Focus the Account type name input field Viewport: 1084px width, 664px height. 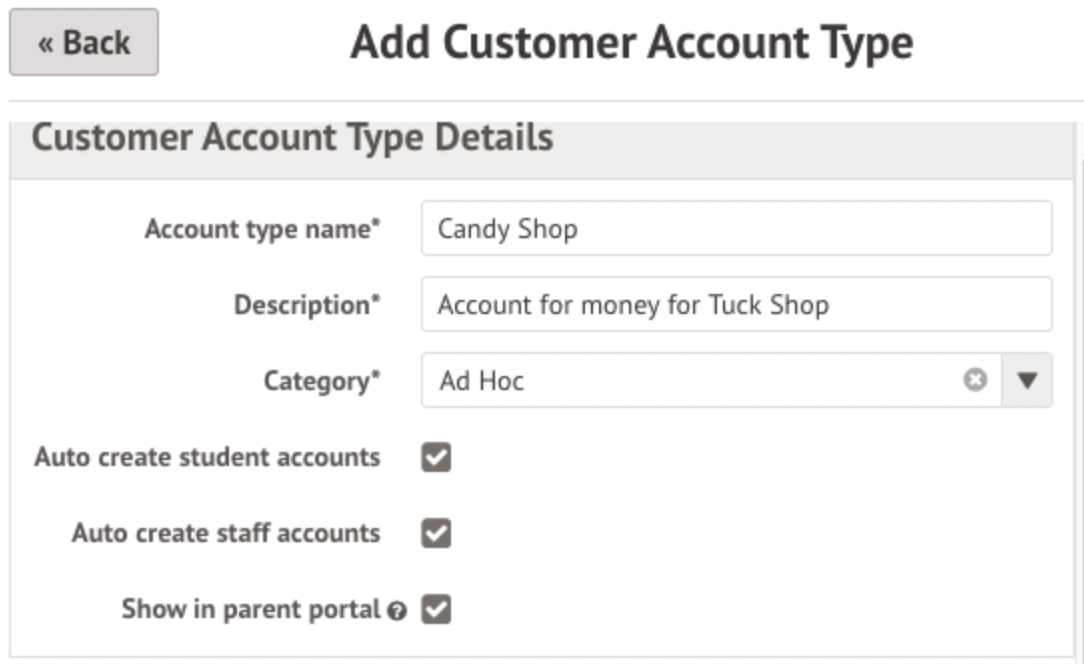pyautogui.click(x=736, y=228)
